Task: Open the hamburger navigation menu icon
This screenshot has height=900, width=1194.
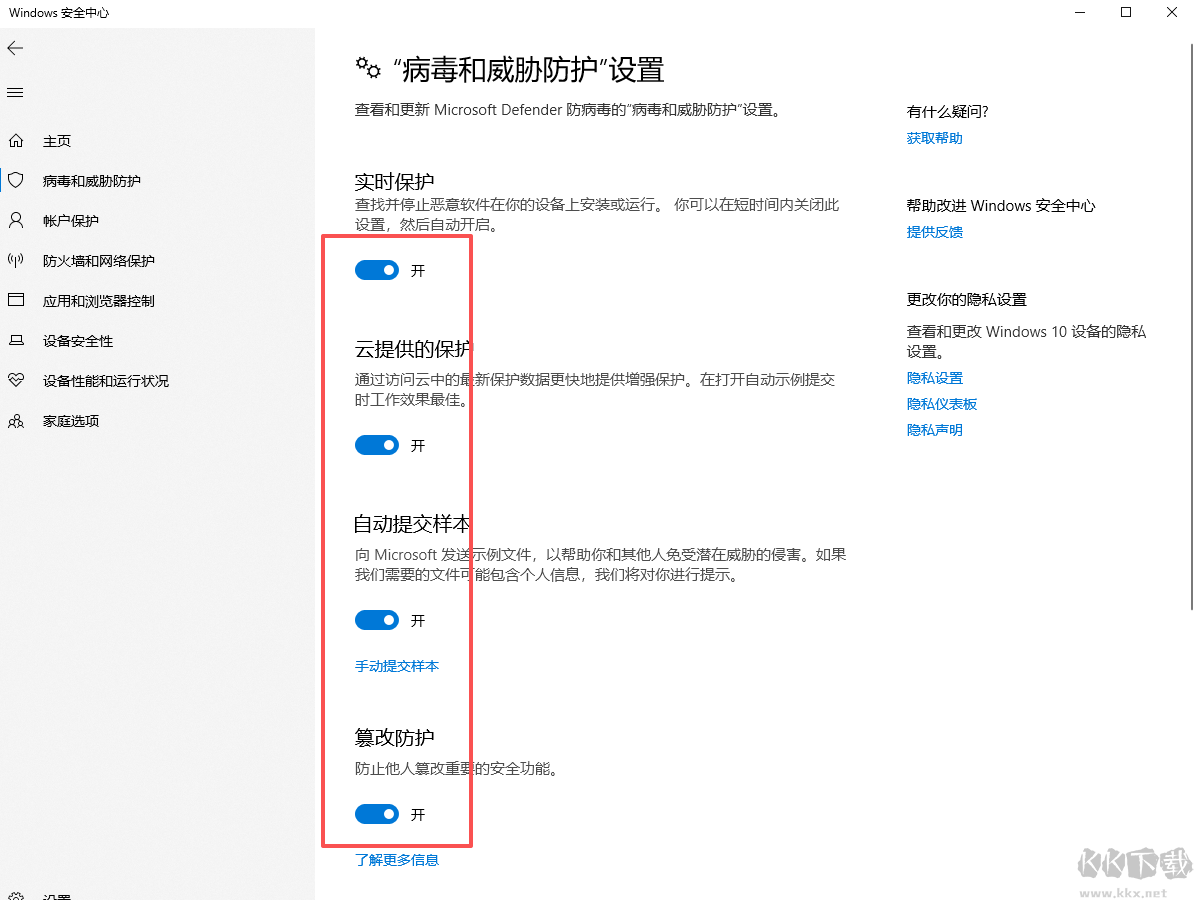Action: click(x=15, y=93)
